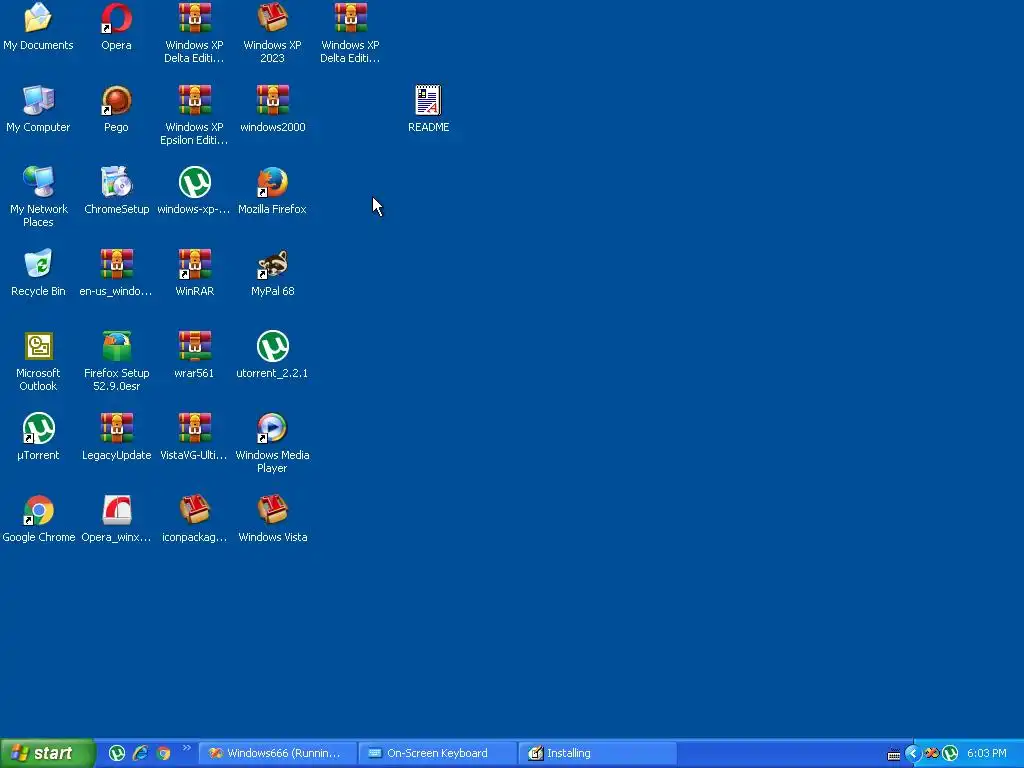This screenshot has width=1024, height=768.
Task: Launch µTorrent from the Quick Launch bar
Action: pyautogui.click(x=117, y=753)
